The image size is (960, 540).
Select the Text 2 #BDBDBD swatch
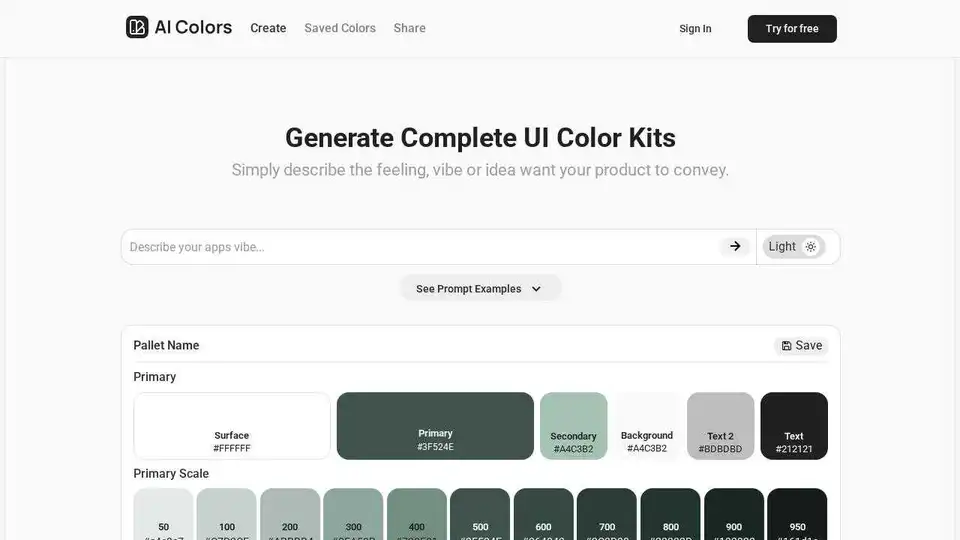[720, 426]
